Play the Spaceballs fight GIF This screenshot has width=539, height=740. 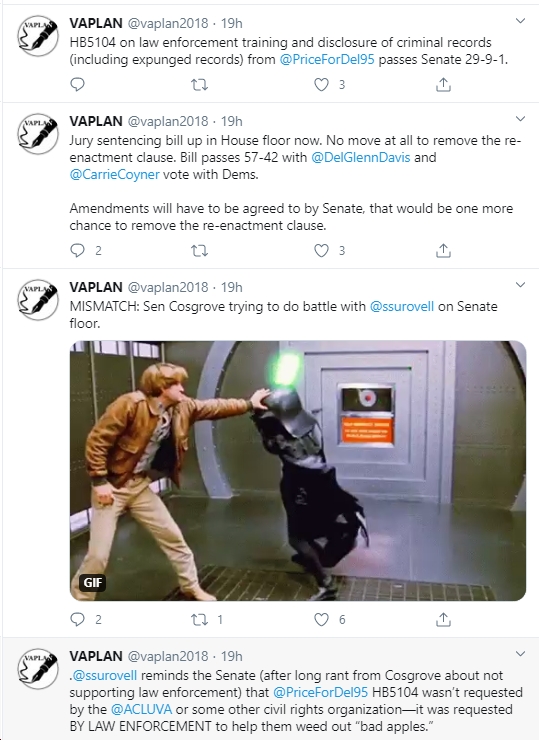[x=298, y=471]
